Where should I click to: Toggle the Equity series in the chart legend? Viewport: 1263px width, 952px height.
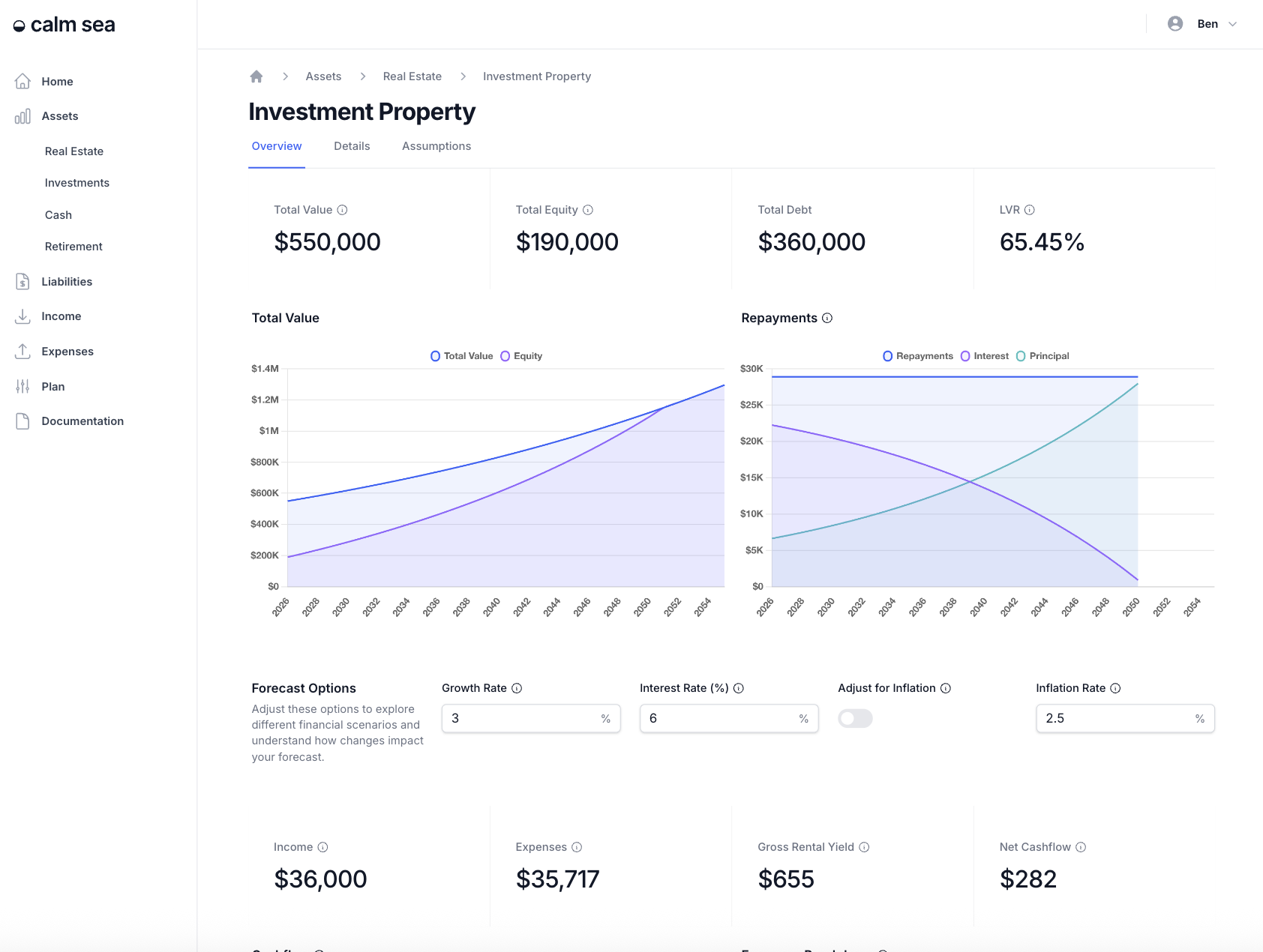(x=521, y=356)
